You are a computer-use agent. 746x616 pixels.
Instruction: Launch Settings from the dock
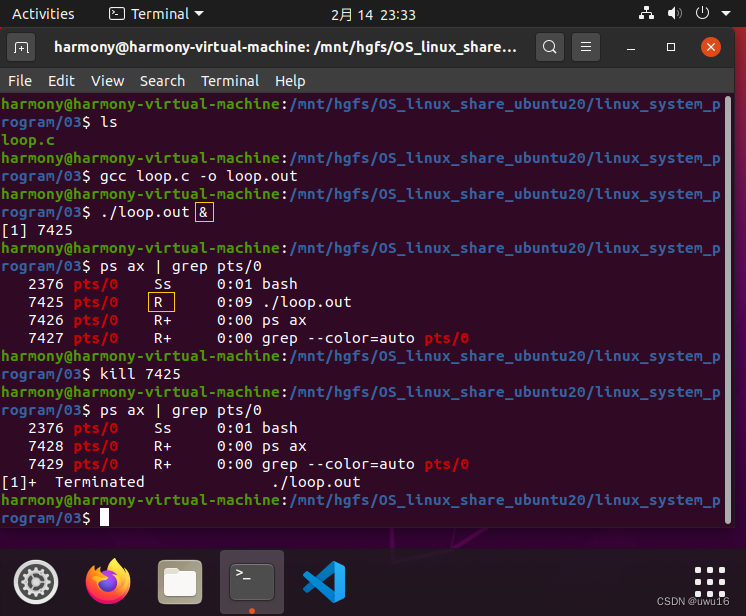pyautogui.click(x=36, y=582)
